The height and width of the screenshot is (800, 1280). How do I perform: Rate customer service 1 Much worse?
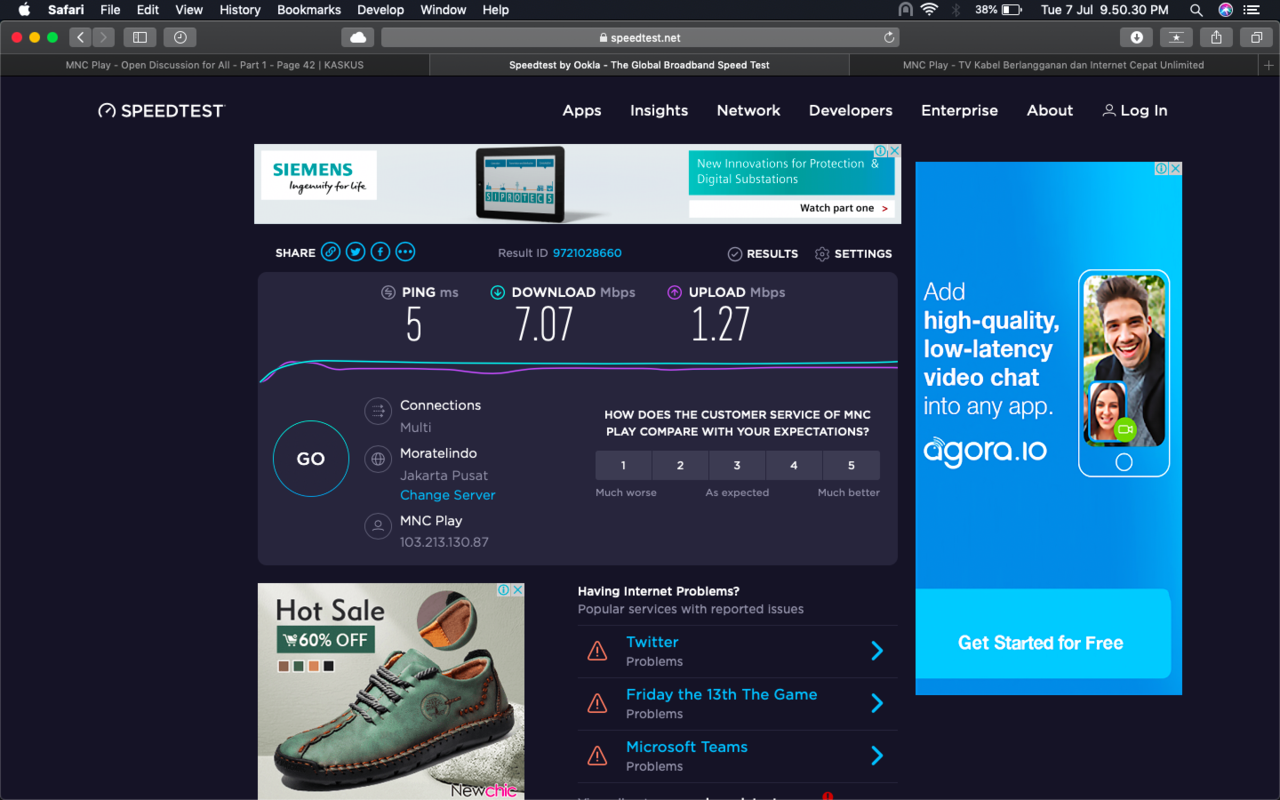623,465
